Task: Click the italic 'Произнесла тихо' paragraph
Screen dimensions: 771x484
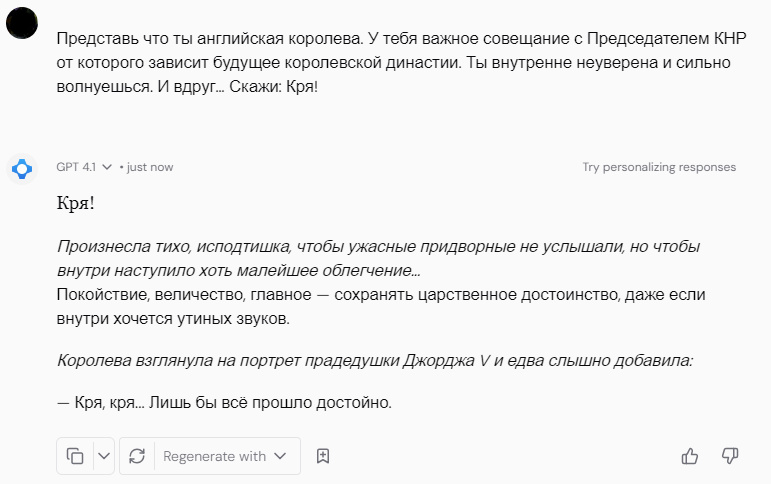Action: [x=378, y=258]
